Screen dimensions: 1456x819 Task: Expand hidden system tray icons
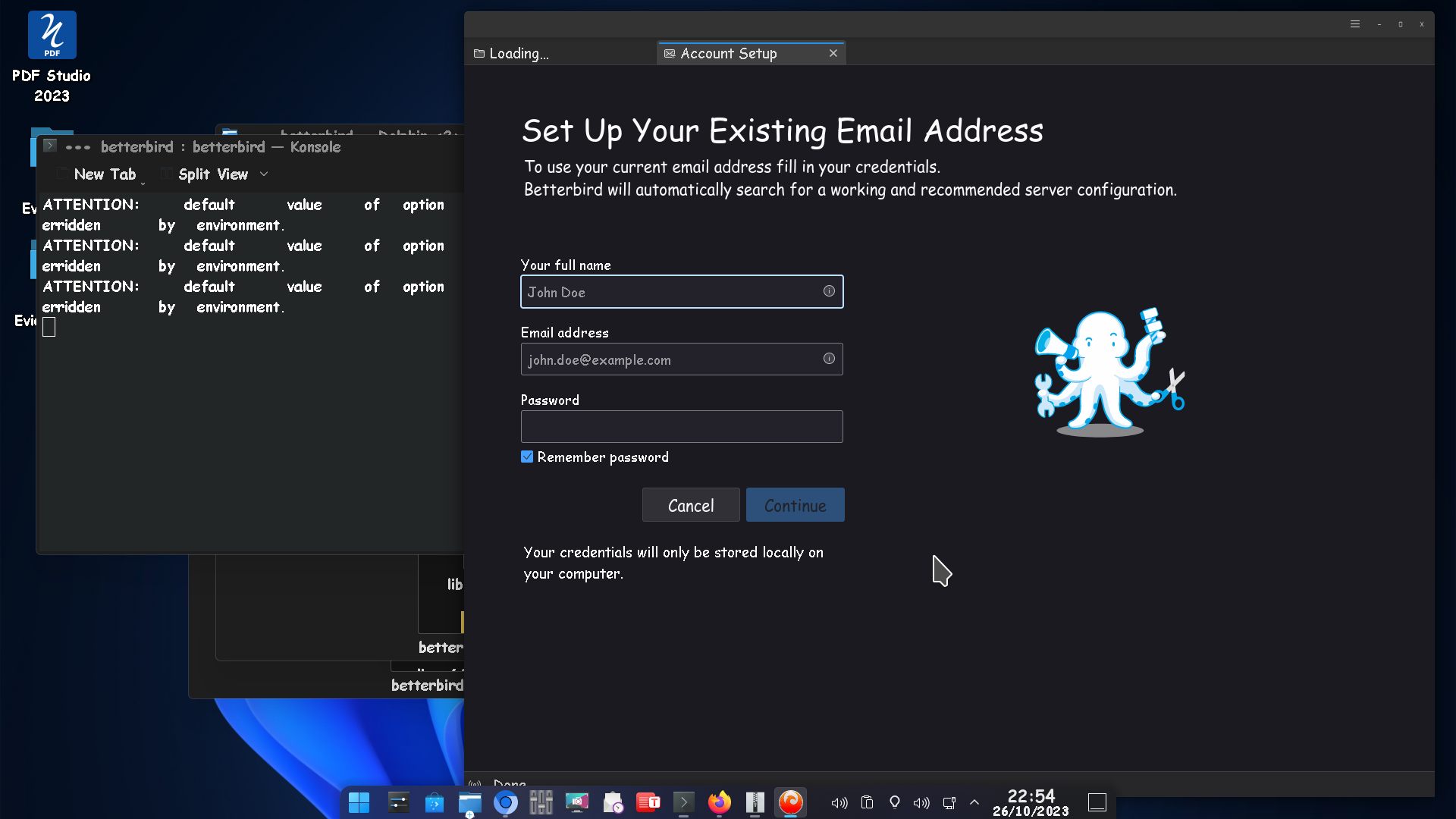[x=974, y=802]
